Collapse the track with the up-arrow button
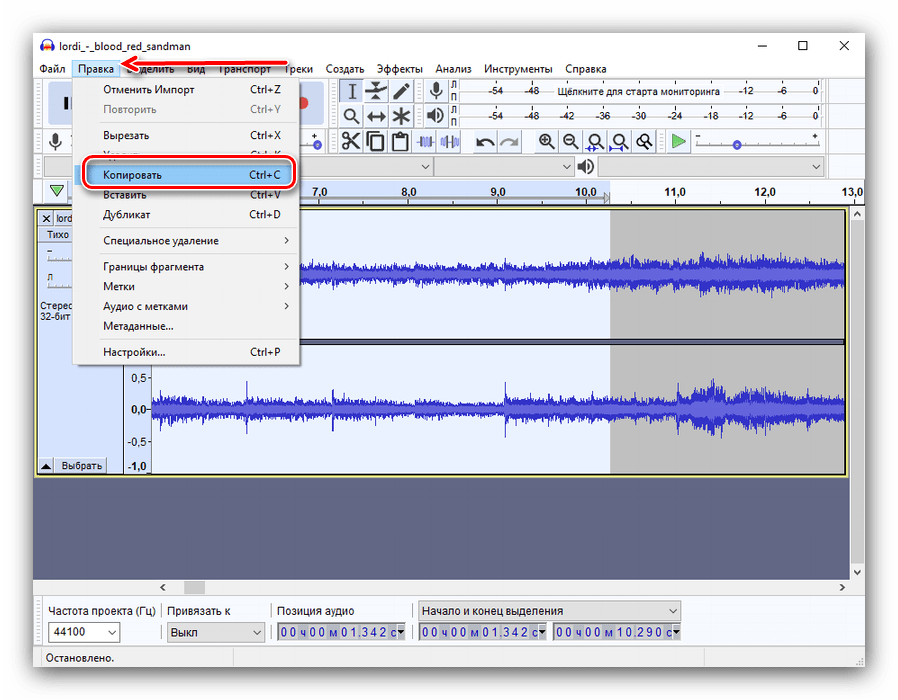The image size is (898, 700). (x=46, y=466)
